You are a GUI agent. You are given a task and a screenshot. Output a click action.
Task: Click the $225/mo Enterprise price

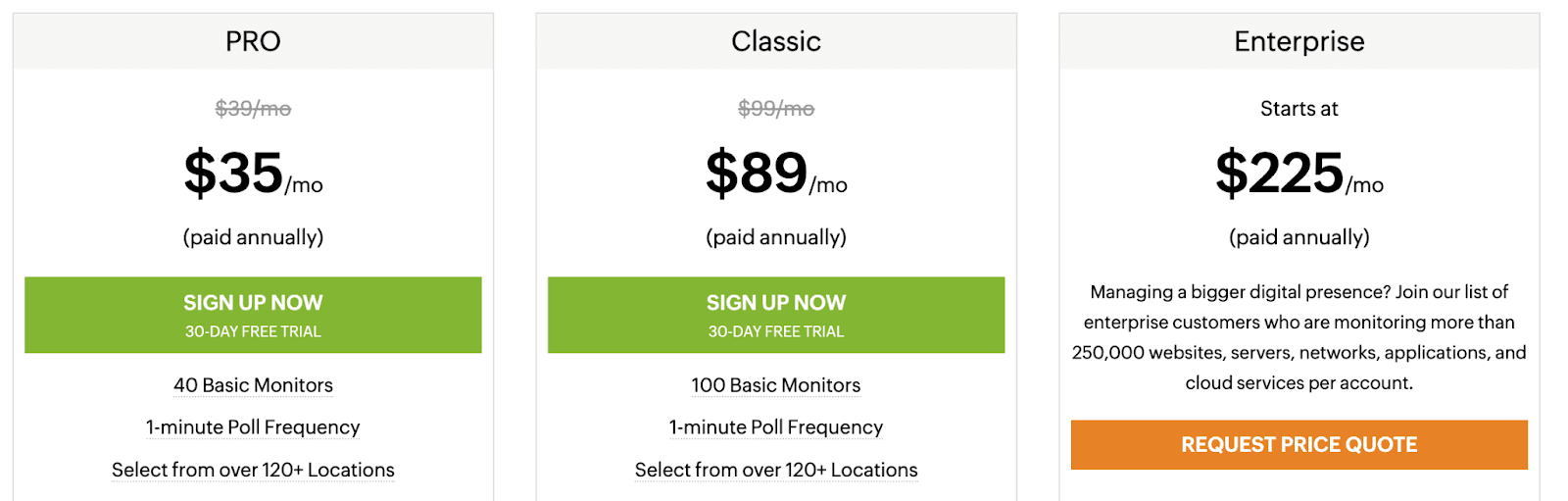[x=1298, y=174]
